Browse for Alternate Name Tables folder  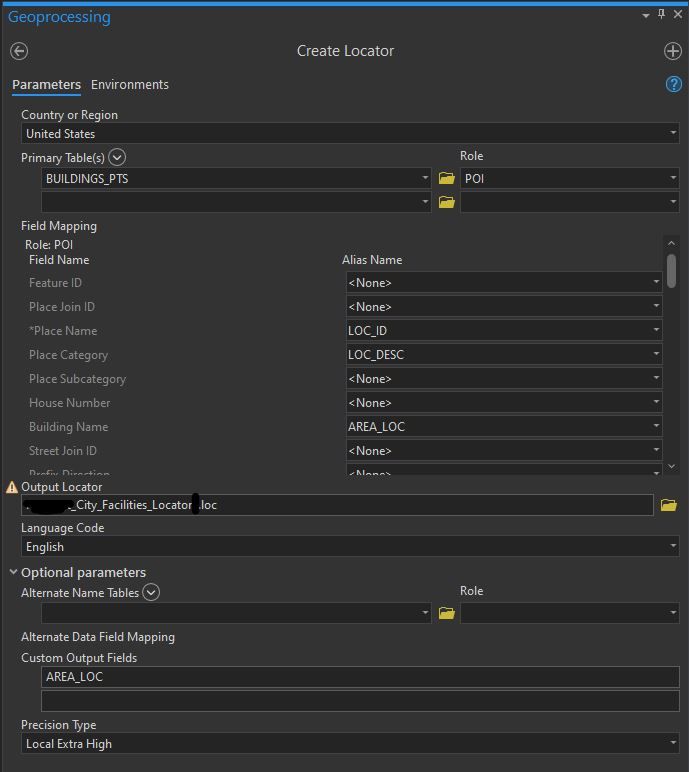pos(447,613)
